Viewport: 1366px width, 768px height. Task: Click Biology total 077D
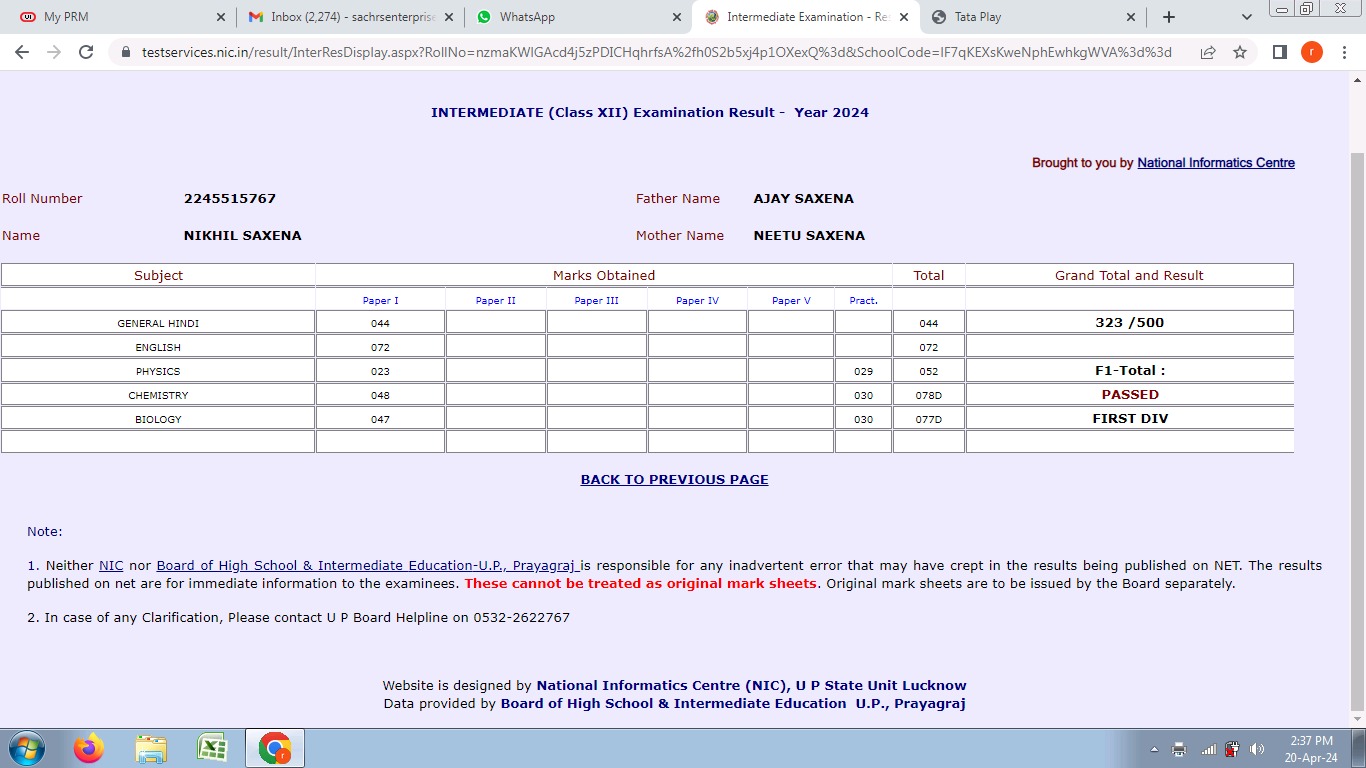coord(929,420)
